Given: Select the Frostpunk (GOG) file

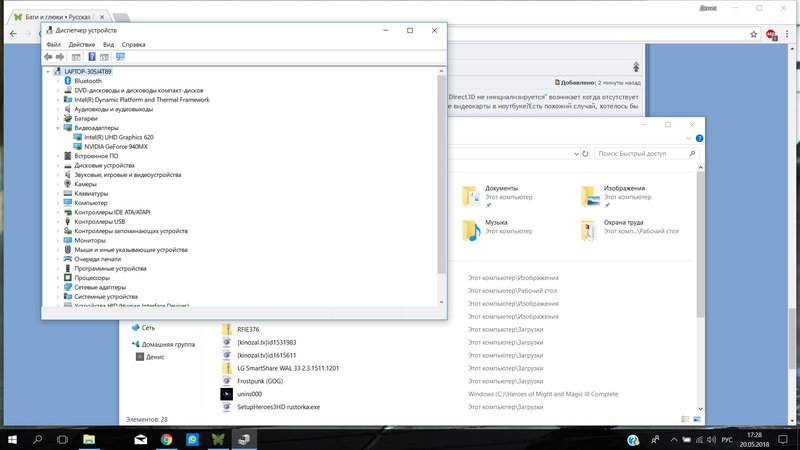Looking at the screenshot, I should tap(260, 381).
